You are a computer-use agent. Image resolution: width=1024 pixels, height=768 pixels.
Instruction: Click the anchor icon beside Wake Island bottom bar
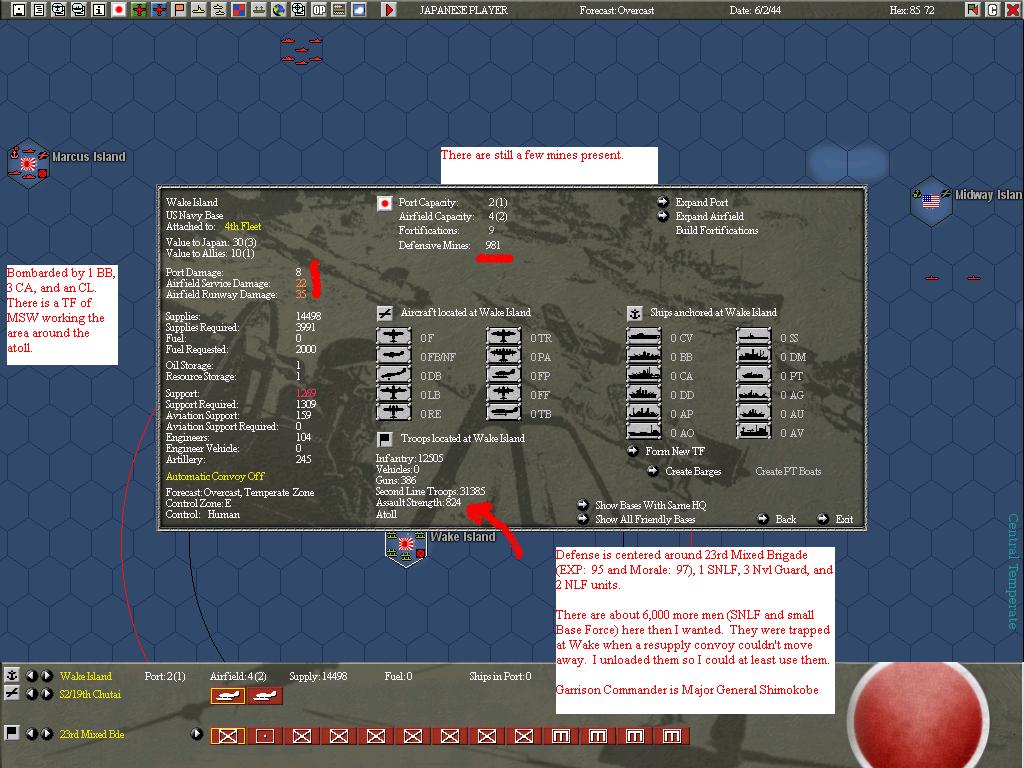tap(12, 675)
